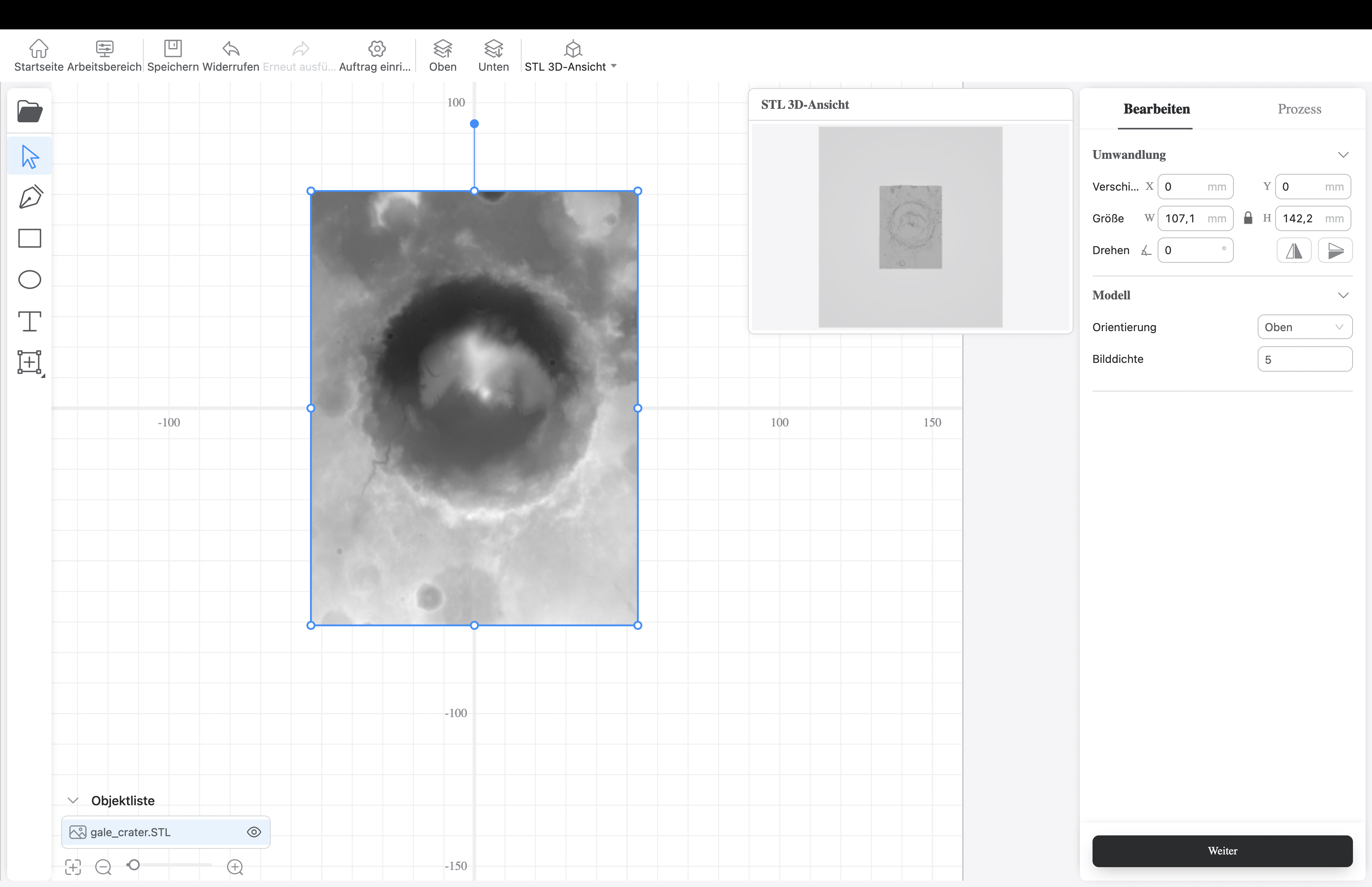Open file using the folder icon
Image resolution: width=1372 pixels, height=887 pixels.
click(x=29, y=111)
